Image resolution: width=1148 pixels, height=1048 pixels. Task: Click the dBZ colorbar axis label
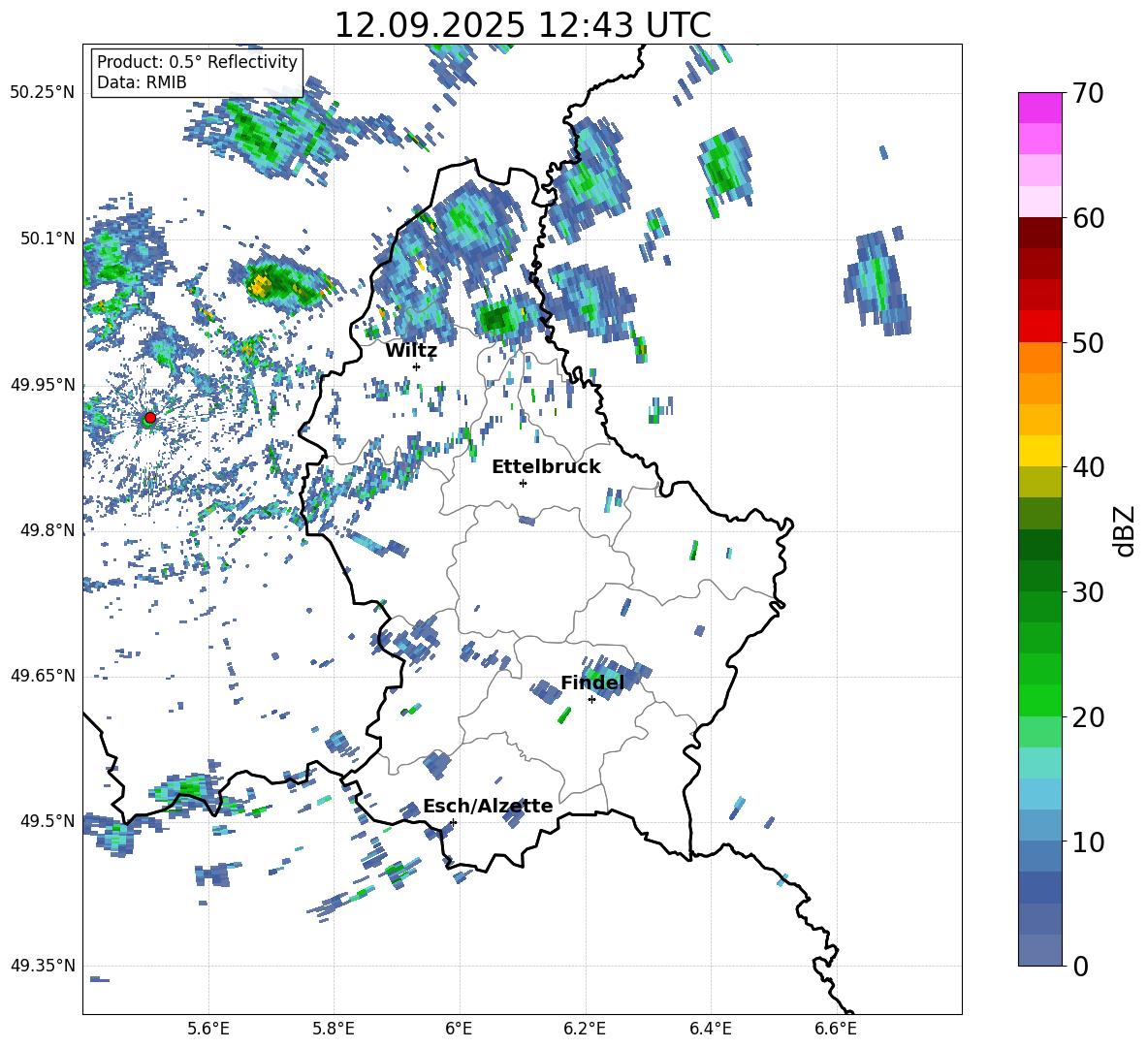tap(1126, 530)
